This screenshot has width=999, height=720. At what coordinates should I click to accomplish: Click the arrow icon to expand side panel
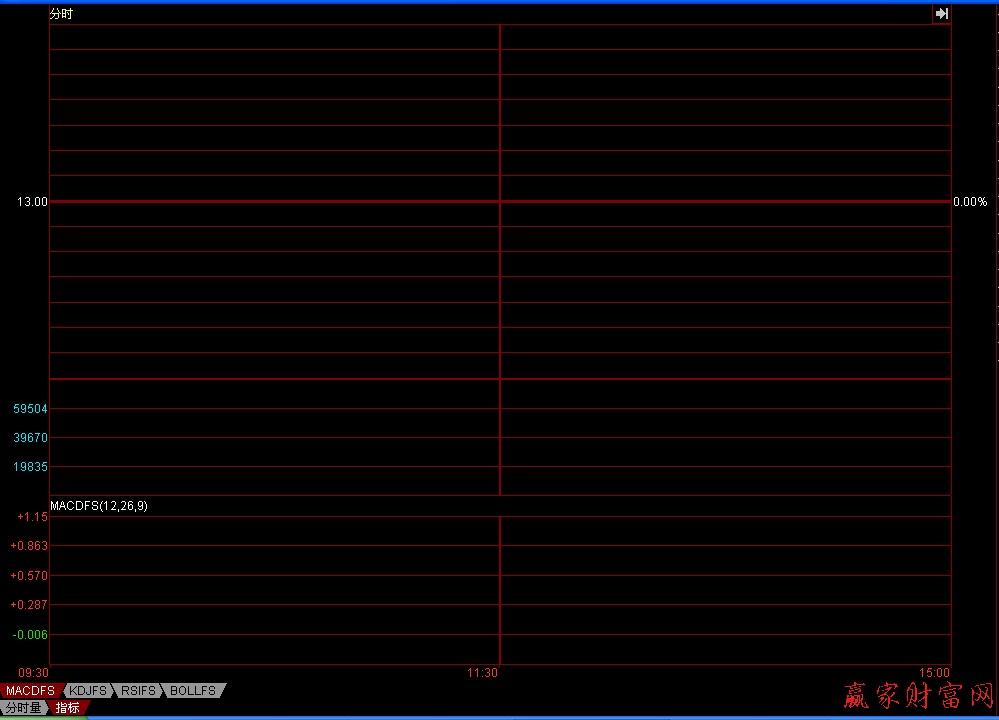click(x=941, y=14)
